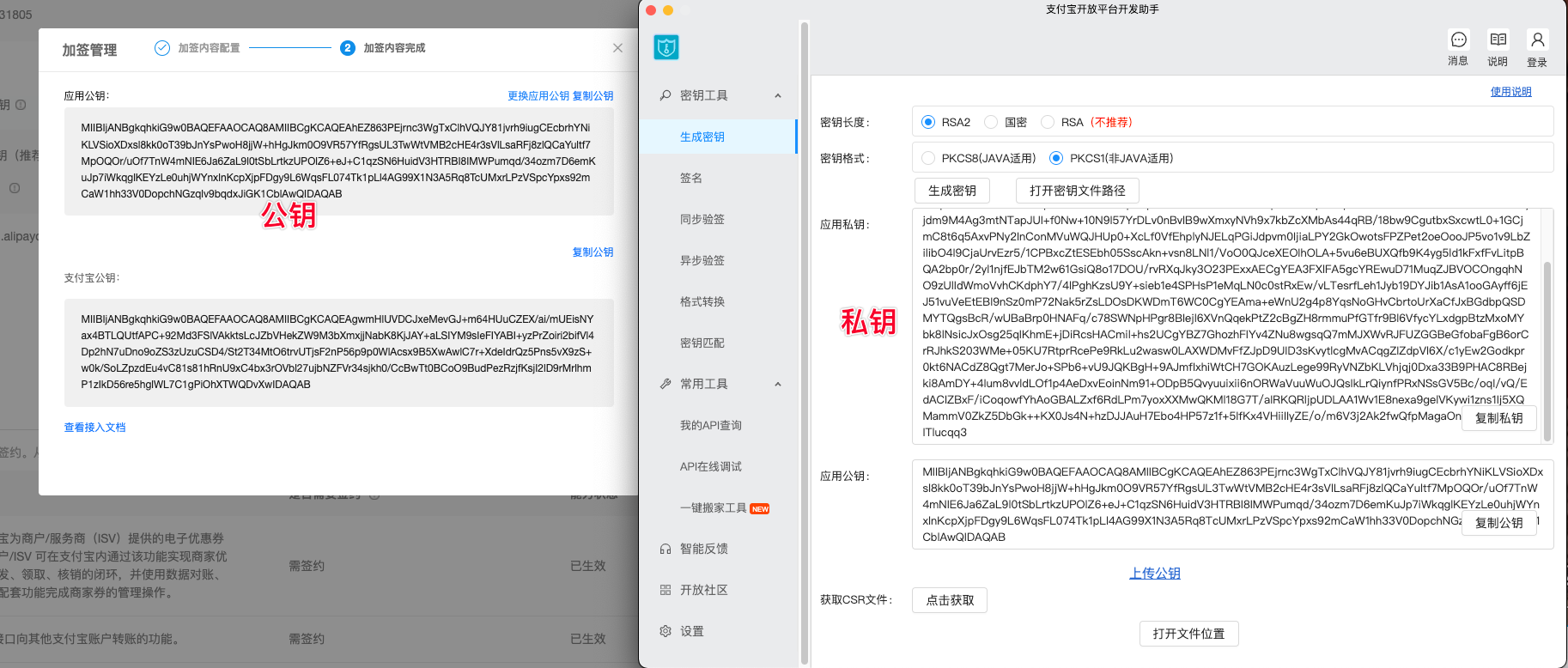Click the 应用公钥 key box in dialog
The height and width of the screenshot is (668, 1568).
tap(339, 161)
